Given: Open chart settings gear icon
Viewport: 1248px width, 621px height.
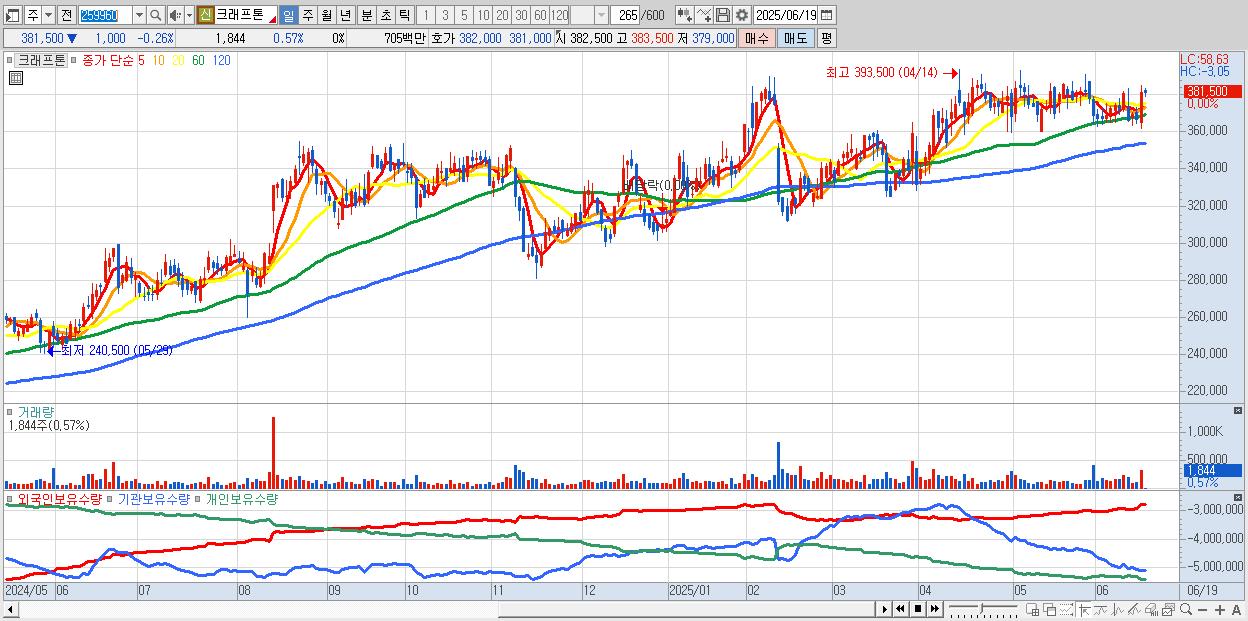Looking at the screenshot, I should (x=742, y=15).
